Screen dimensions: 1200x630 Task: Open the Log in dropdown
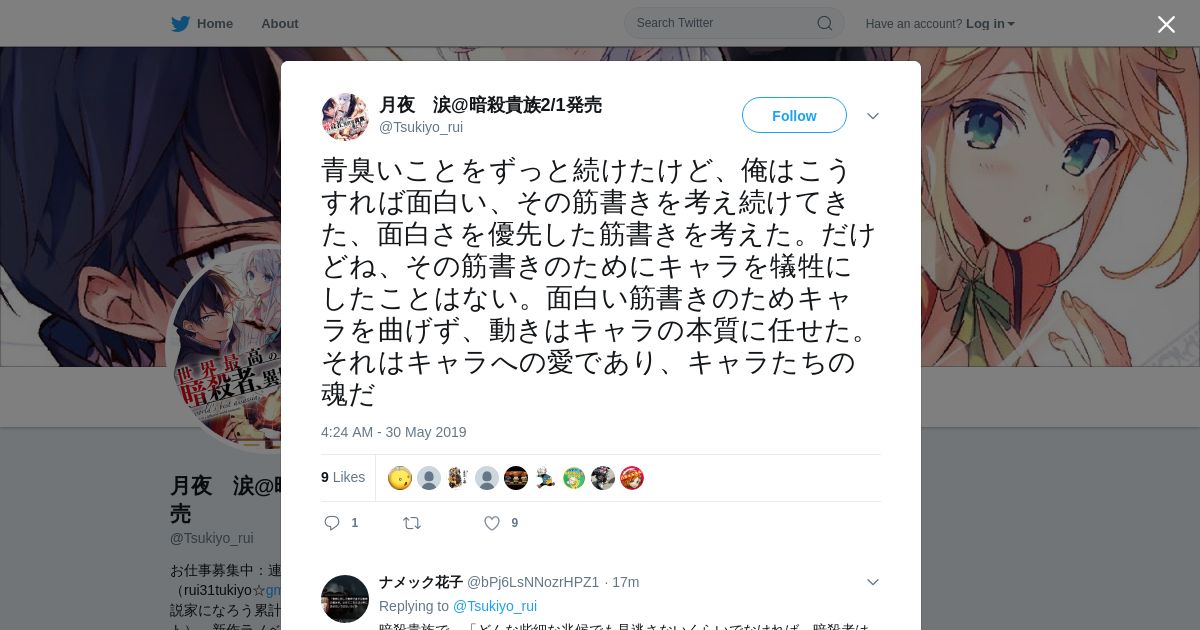click(x=990, y=24)
